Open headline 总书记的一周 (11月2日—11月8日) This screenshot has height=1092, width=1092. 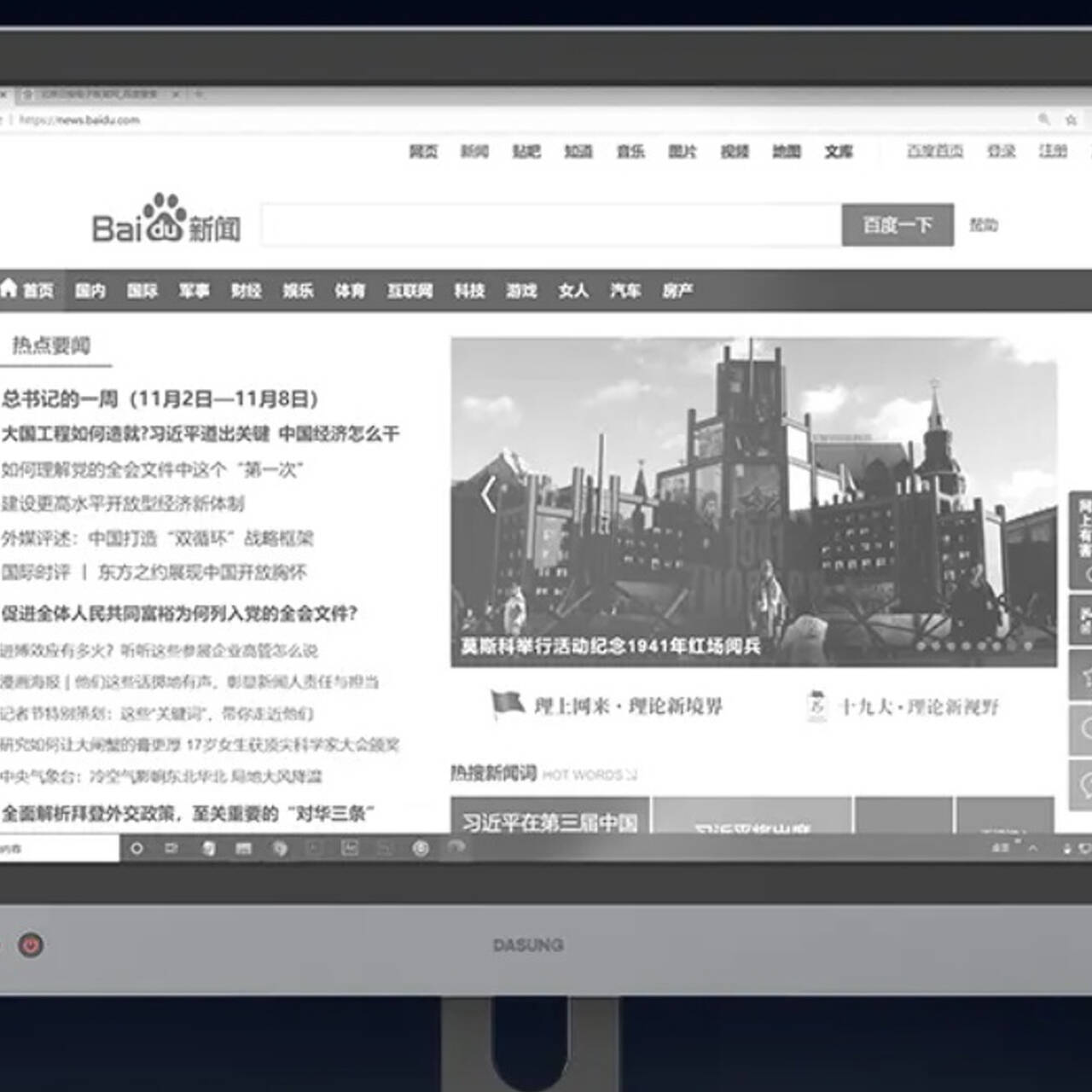[160, 398]
